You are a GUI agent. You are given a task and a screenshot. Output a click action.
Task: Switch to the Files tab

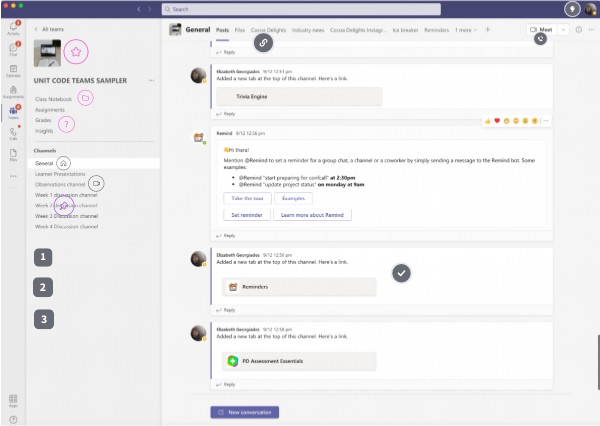240,30
